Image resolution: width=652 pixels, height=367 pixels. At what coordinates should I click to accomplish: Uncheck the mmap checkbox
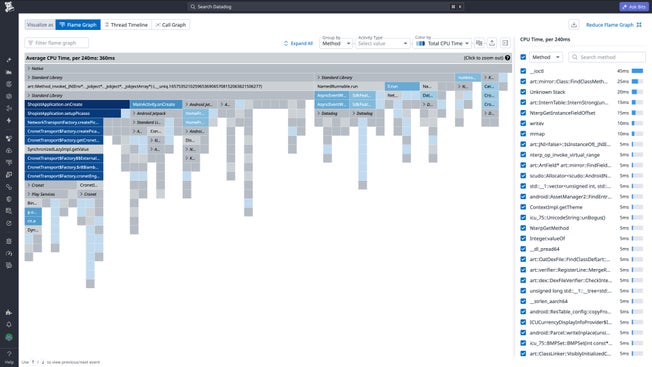pyautogui.click(x=523, y=134)
